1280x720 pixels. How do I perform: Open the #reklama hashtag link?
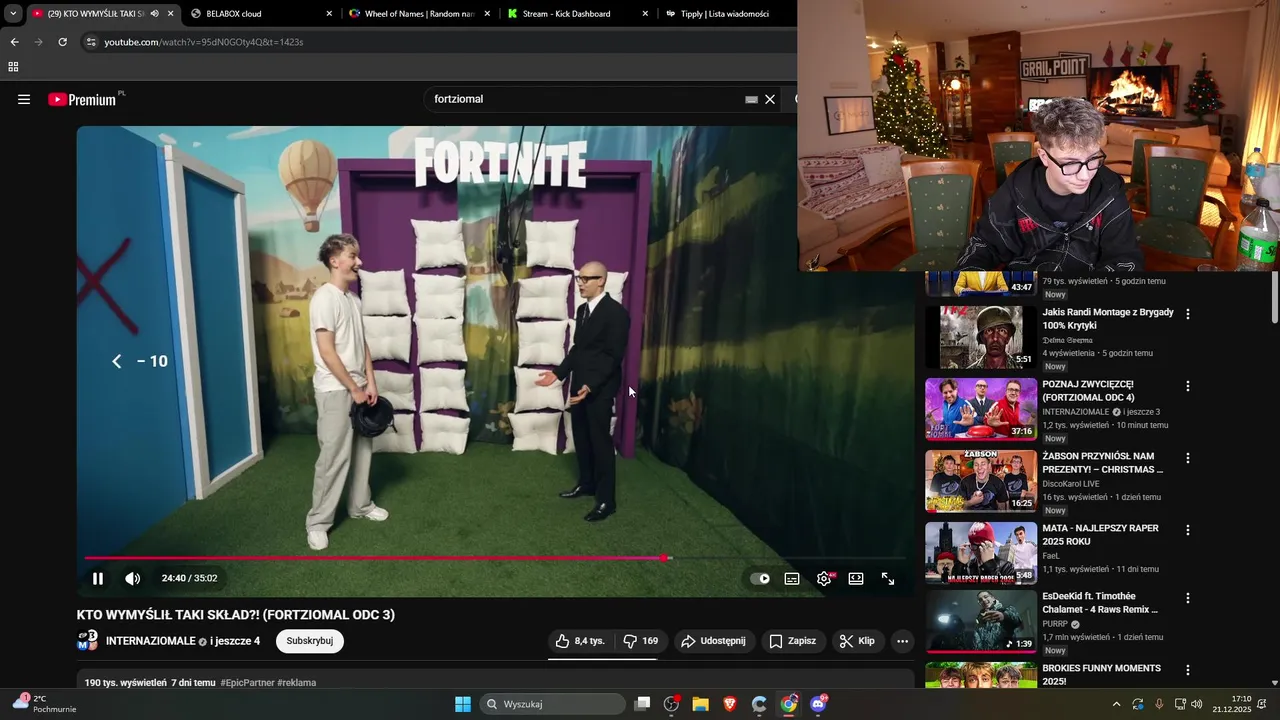[x=297, y=683]
